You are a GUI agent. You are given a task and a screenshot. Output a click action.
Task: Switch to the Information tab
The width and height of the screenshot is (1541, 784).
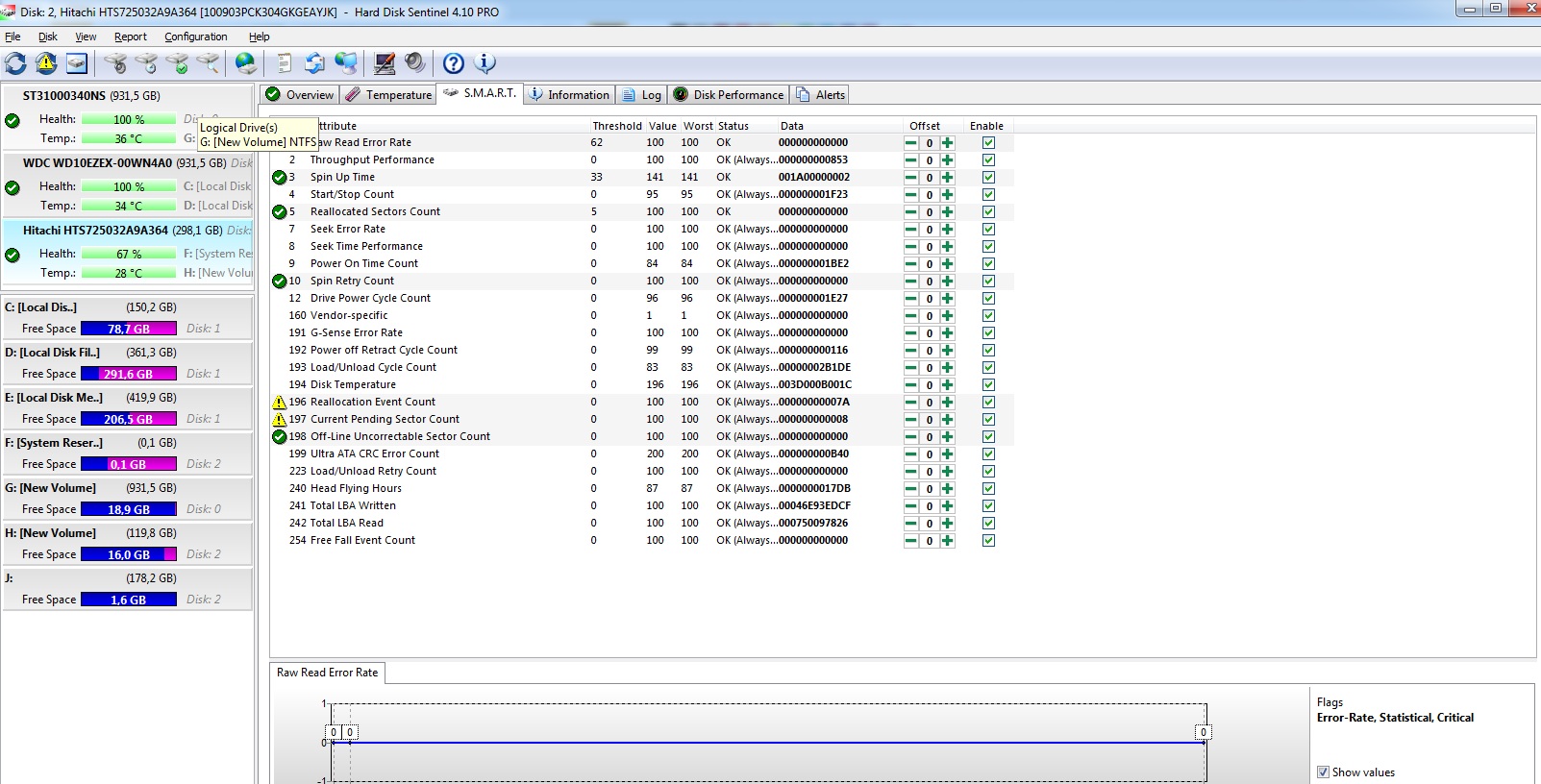(x=569, y=95)
